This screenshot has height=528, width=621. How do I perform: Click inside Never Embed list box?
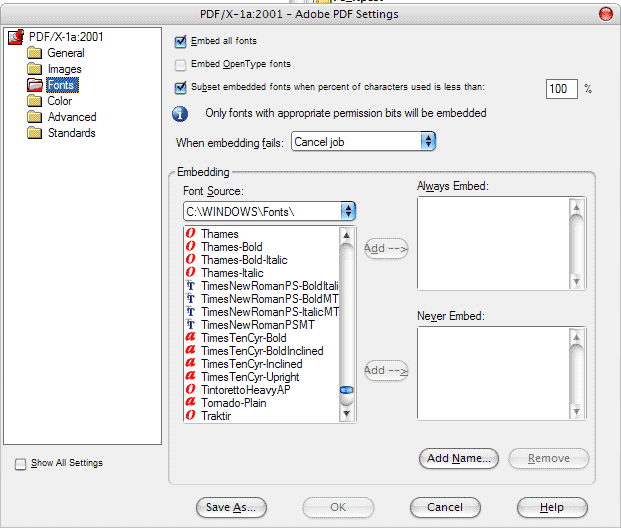pyautogui.click(x=493, y=373)
